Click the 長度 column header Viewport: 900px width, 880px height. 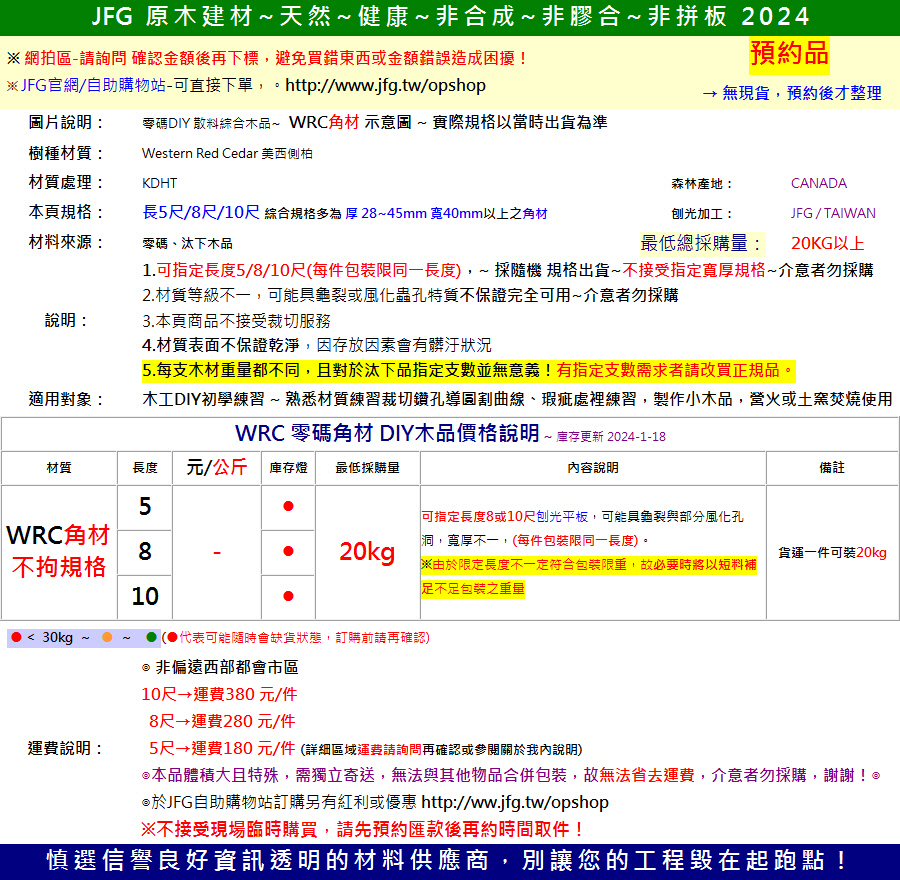(x=145, y=468)
